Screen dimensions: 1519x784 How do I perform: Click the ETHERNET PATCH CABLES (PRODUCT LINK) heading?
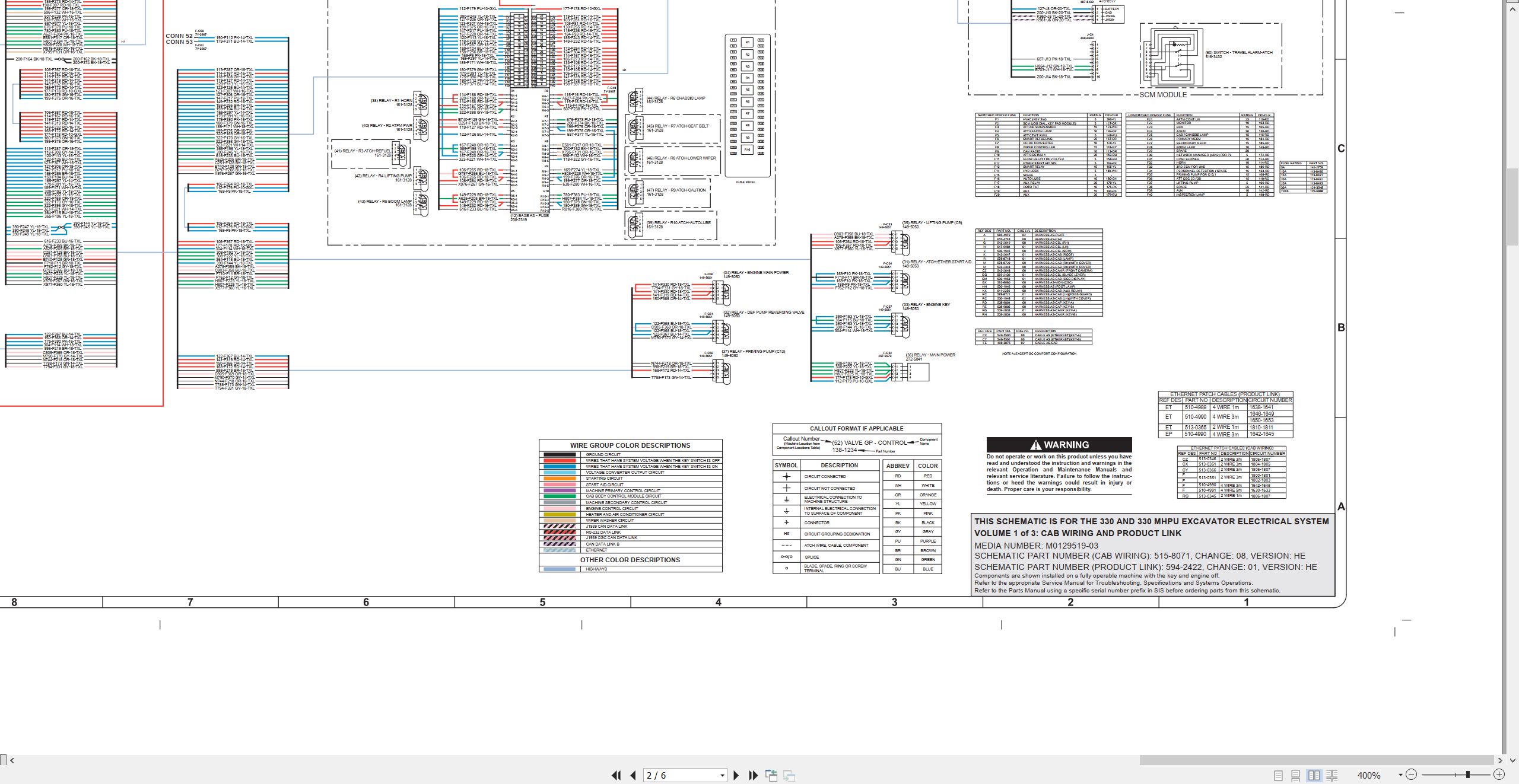point(1225,394)
